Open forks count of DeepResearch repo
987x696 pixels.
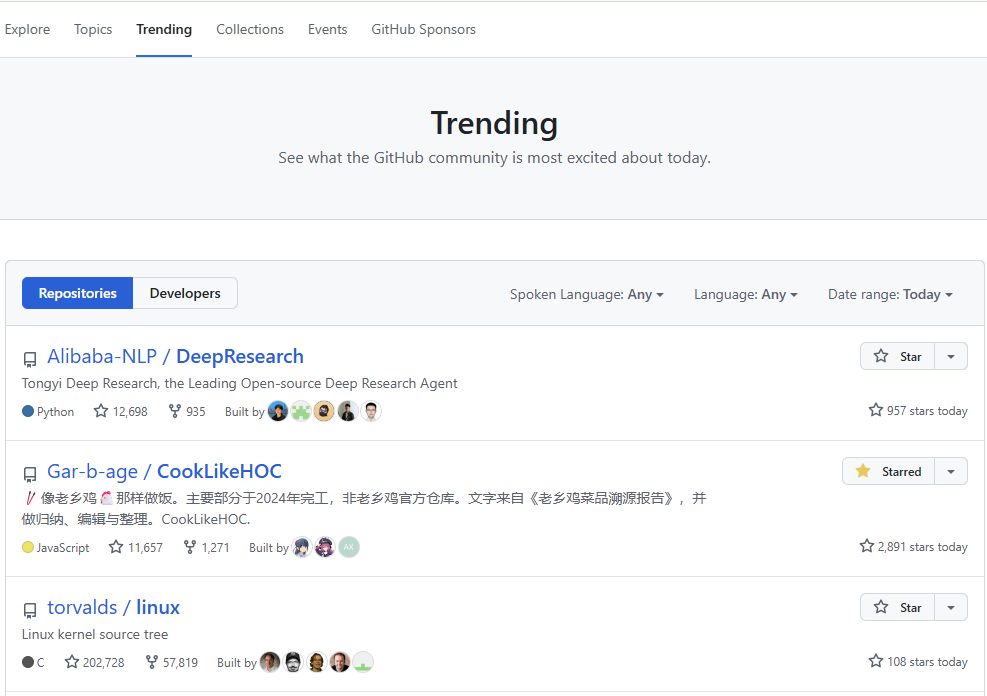coord(187,411)
